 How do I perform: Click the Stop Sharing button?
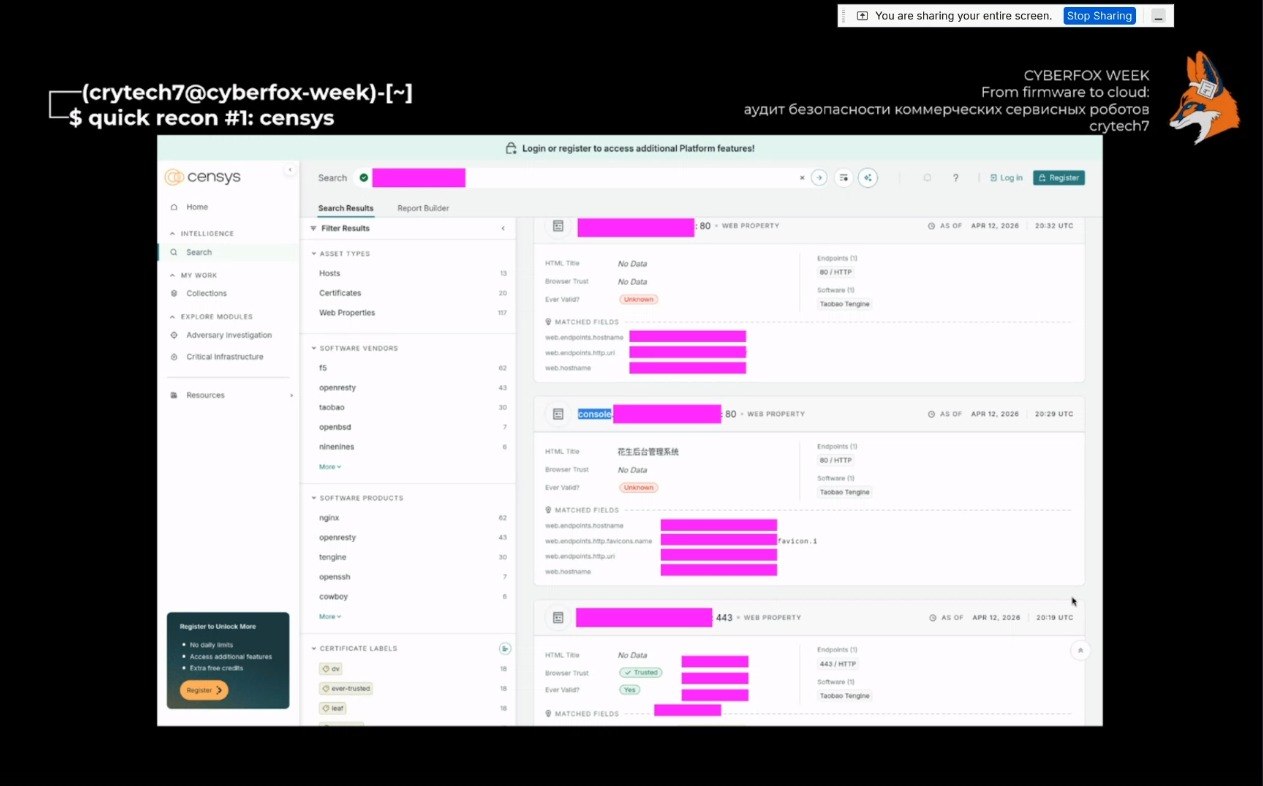point(1099,16)
